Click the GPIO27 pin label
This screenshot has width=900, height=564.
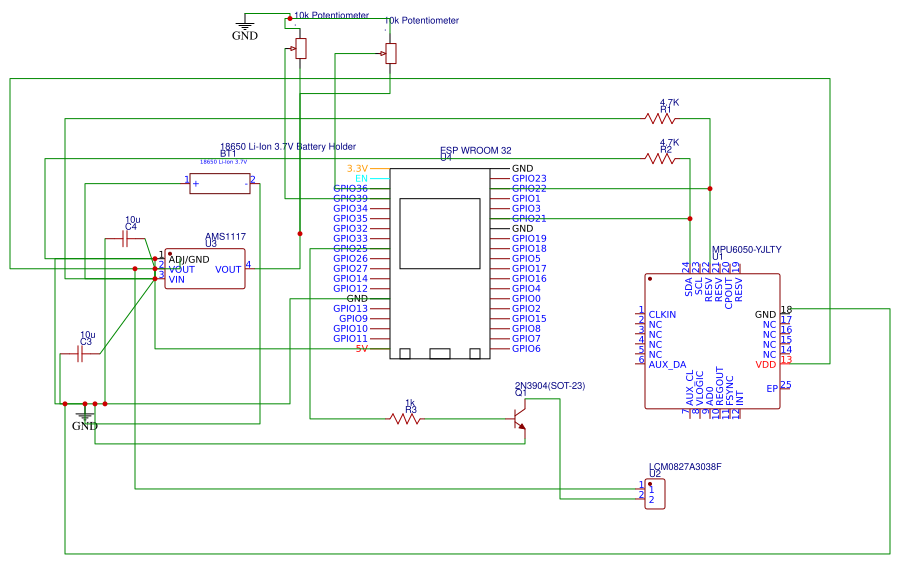[x=350, y=269]
